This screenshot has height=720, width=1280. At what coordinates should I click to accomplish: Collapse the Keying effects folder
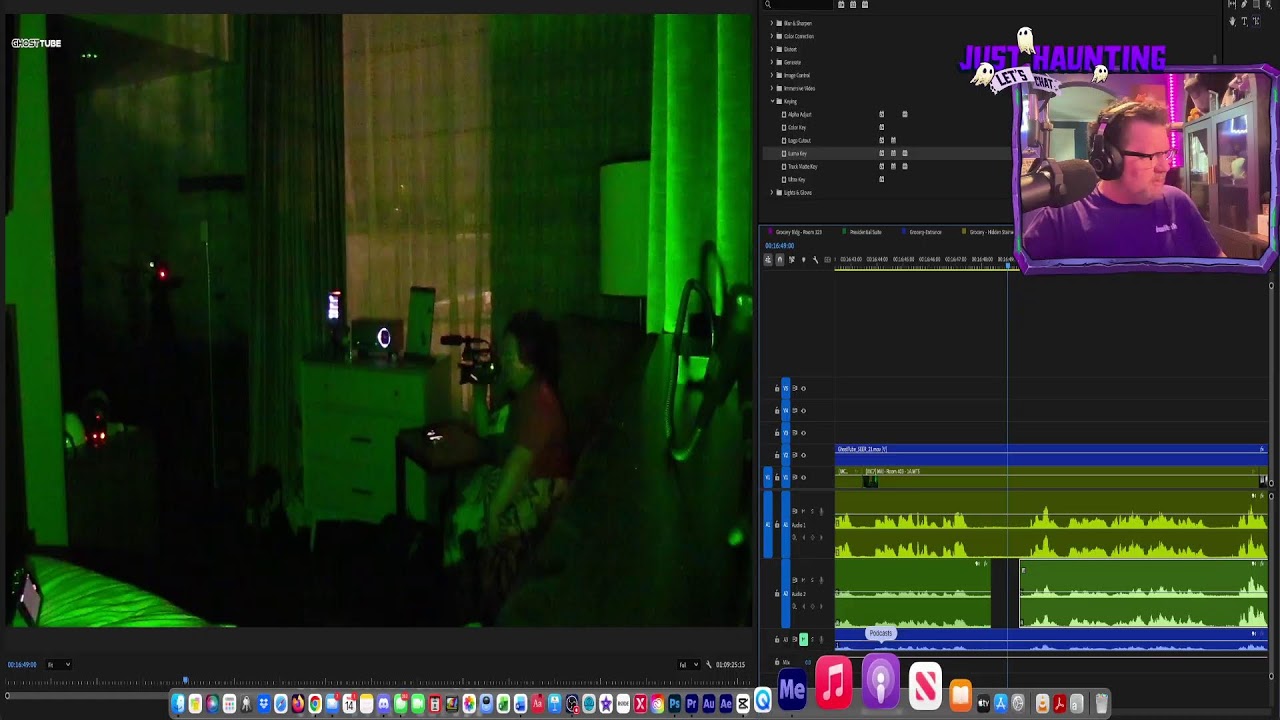point(772,101)
